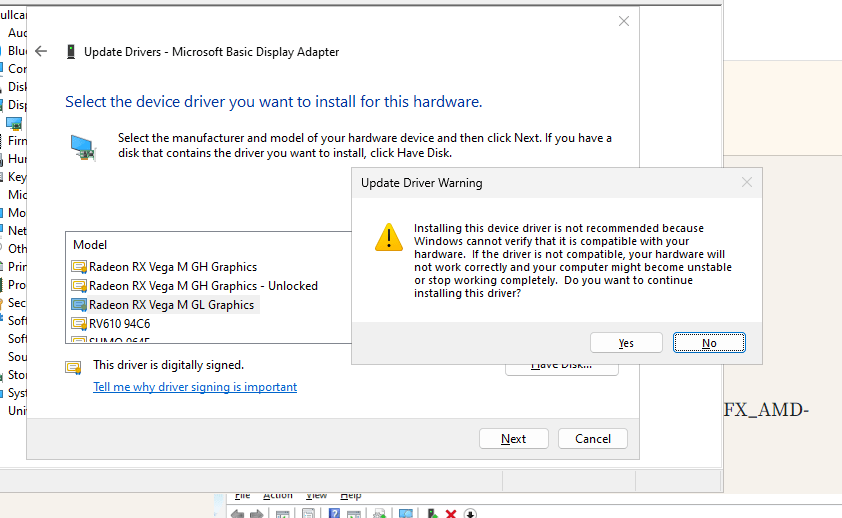This screenshot has width=842, height=518.
Task: Select the 'Firn' entry in device tree
Action: click(17, 141)
